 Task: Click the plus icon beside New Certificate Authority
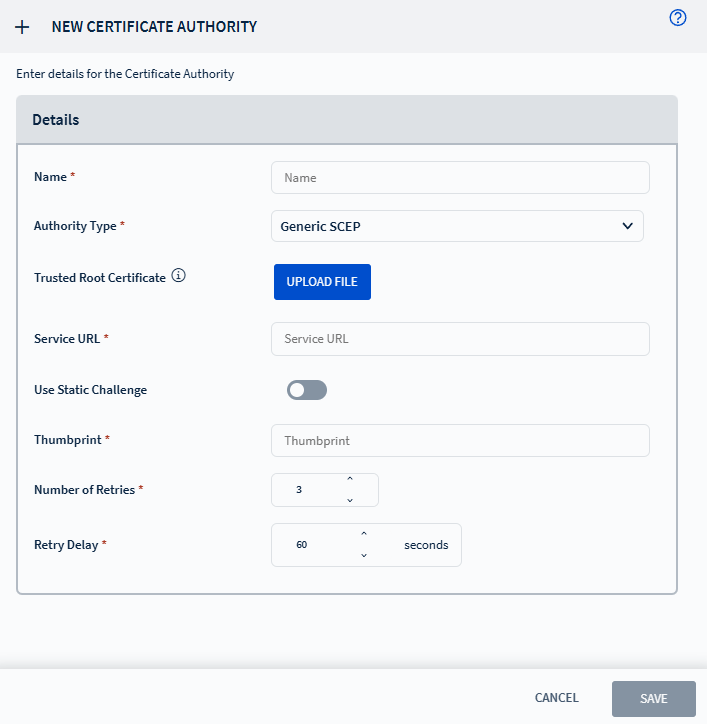pyautogui.click(x=22, y=27)
